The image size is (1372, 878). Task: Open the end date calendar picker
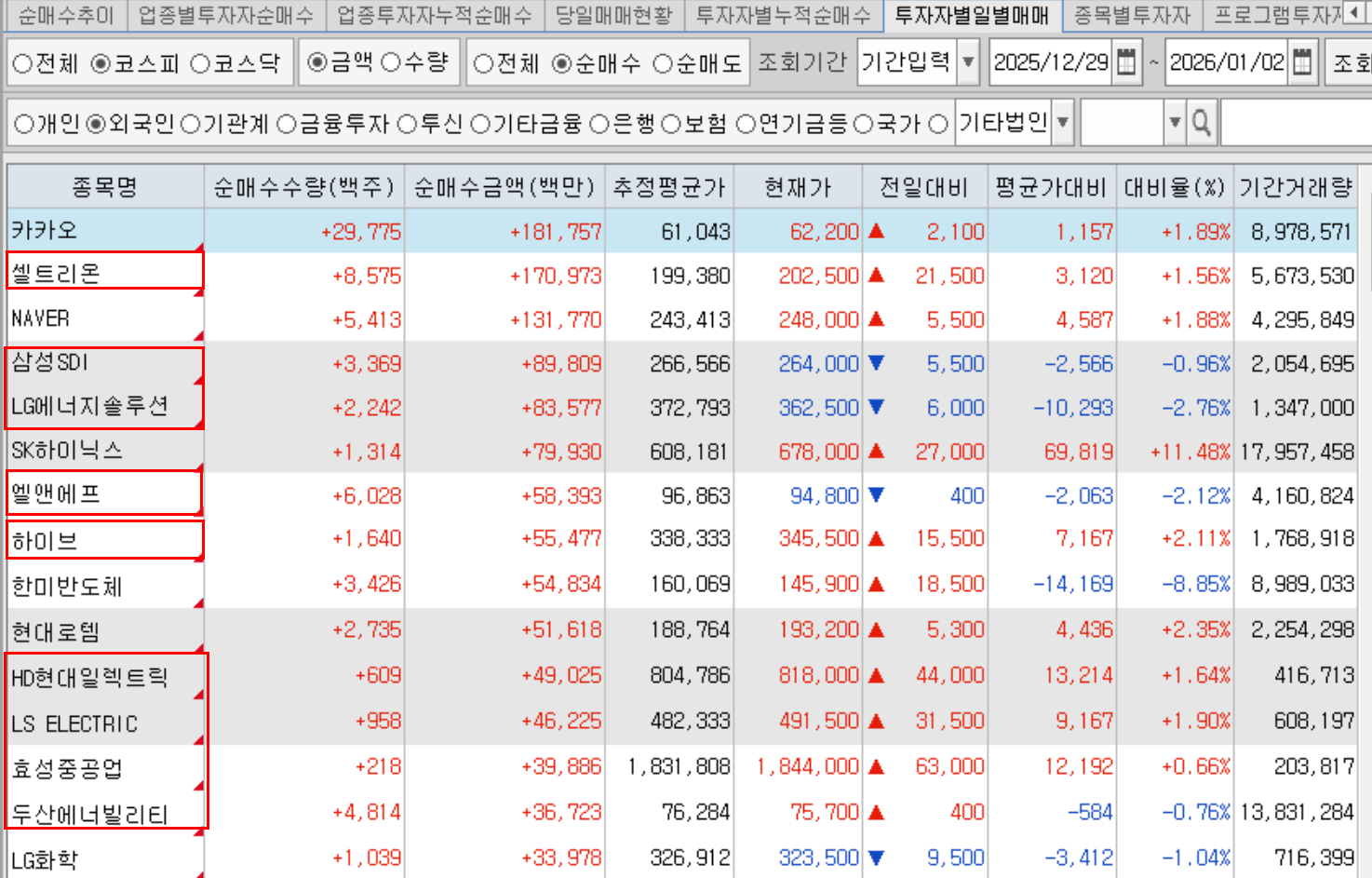(x=1302, y=62)
